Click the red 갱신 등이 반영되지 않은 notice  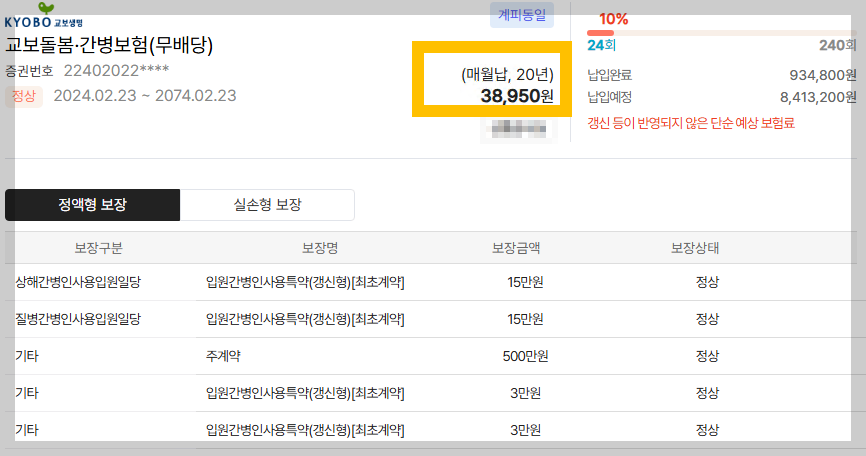click(691, 123)
